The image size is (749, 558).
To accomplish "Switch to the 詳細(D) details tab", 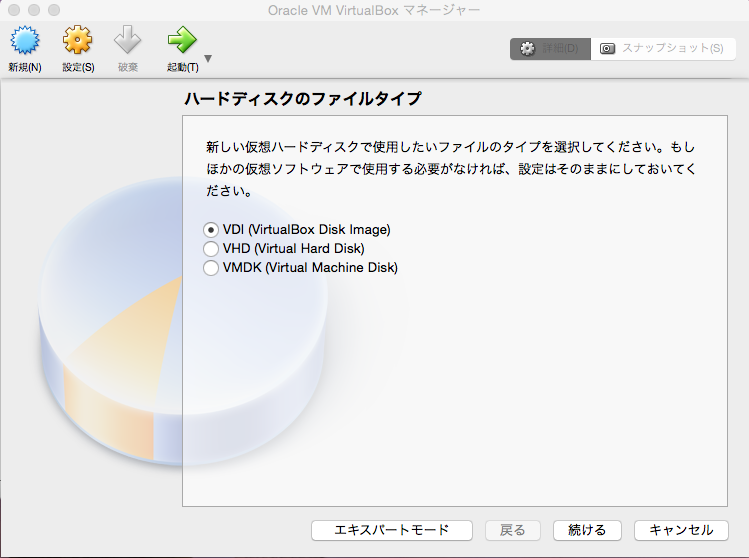I will click(550, 49).
